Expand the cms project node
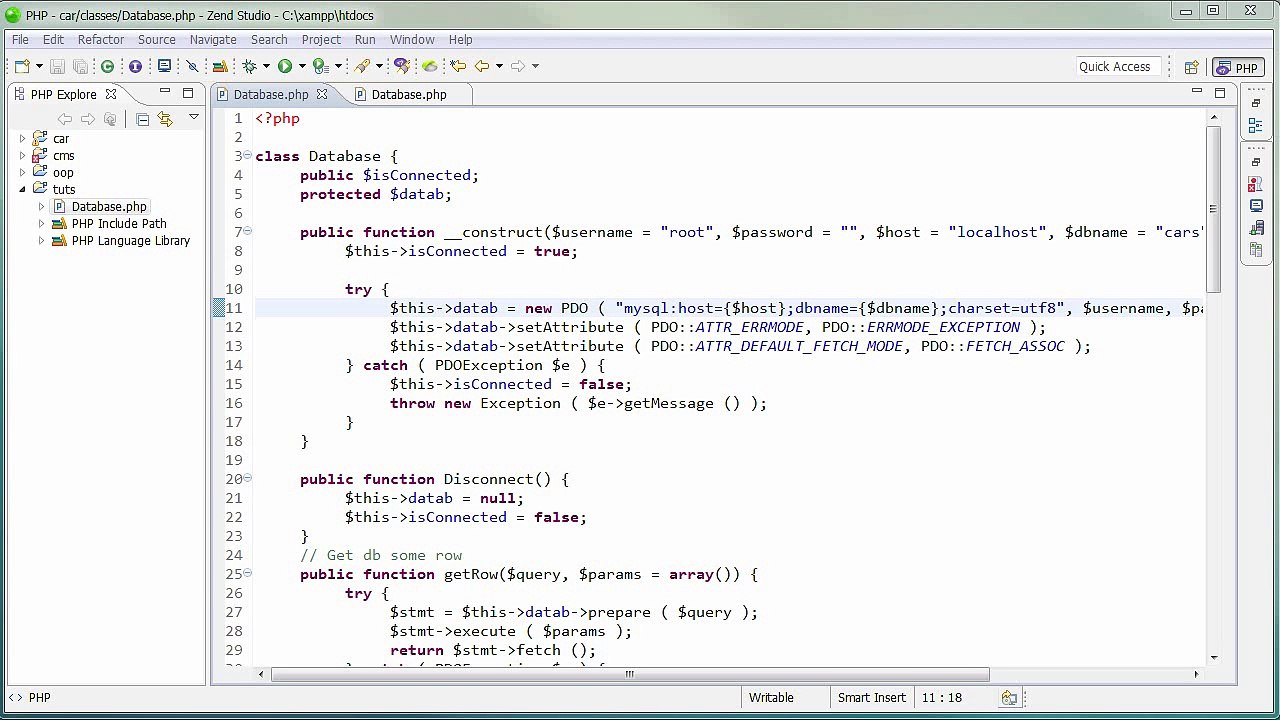 click(x=22, y=156)
